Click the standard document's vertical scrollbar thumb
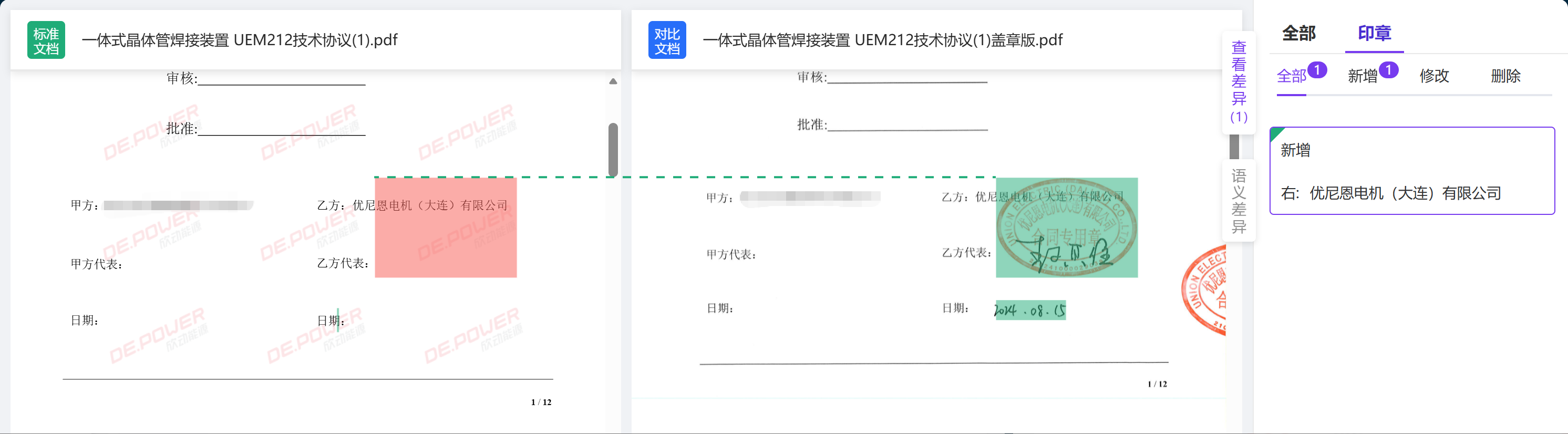The height and width of the screenshot is (434, 1568). [x=613, y=150]
